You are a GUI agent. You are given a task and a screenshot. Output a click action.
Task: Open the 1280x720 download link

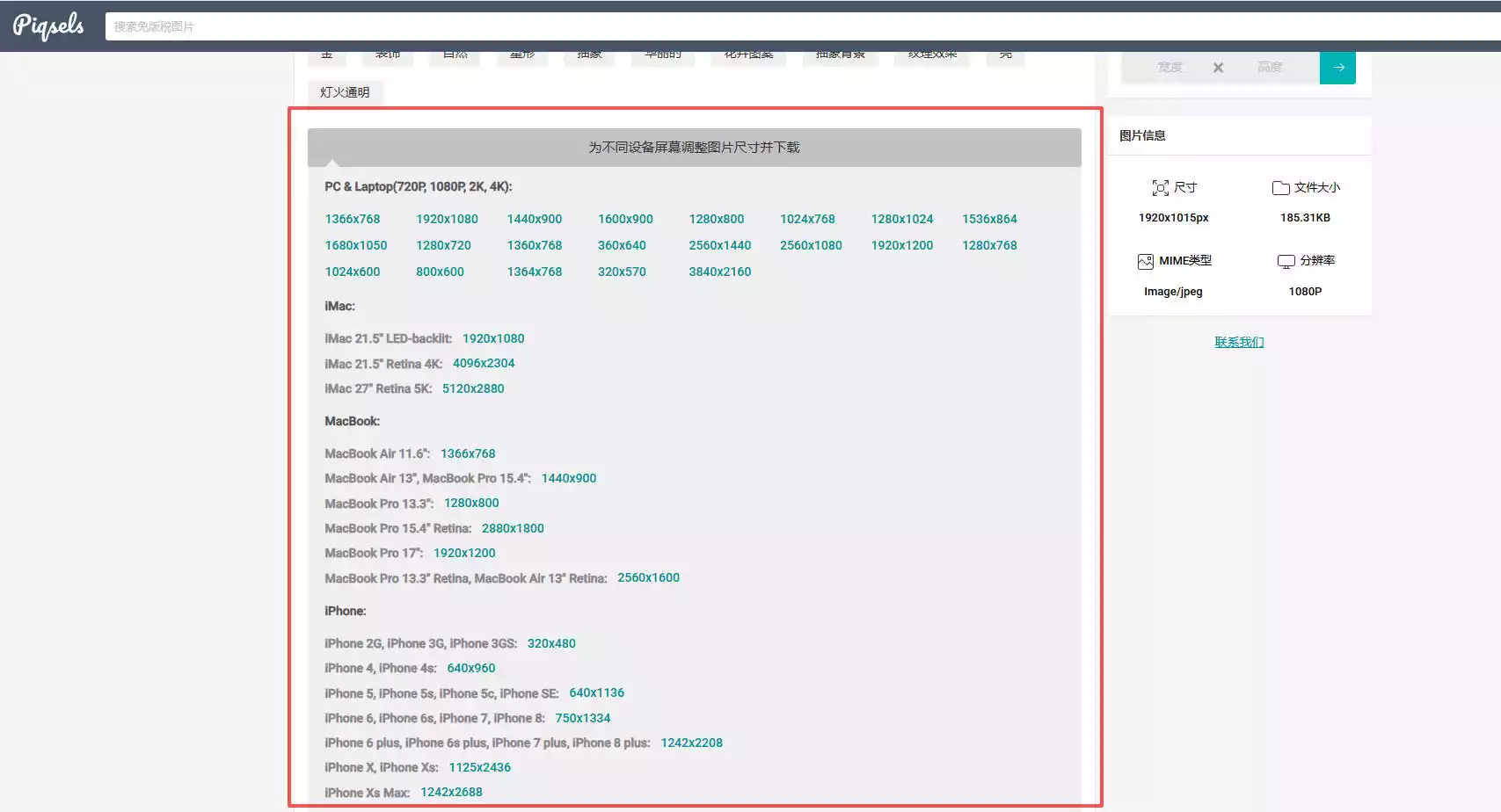[443, 246]
